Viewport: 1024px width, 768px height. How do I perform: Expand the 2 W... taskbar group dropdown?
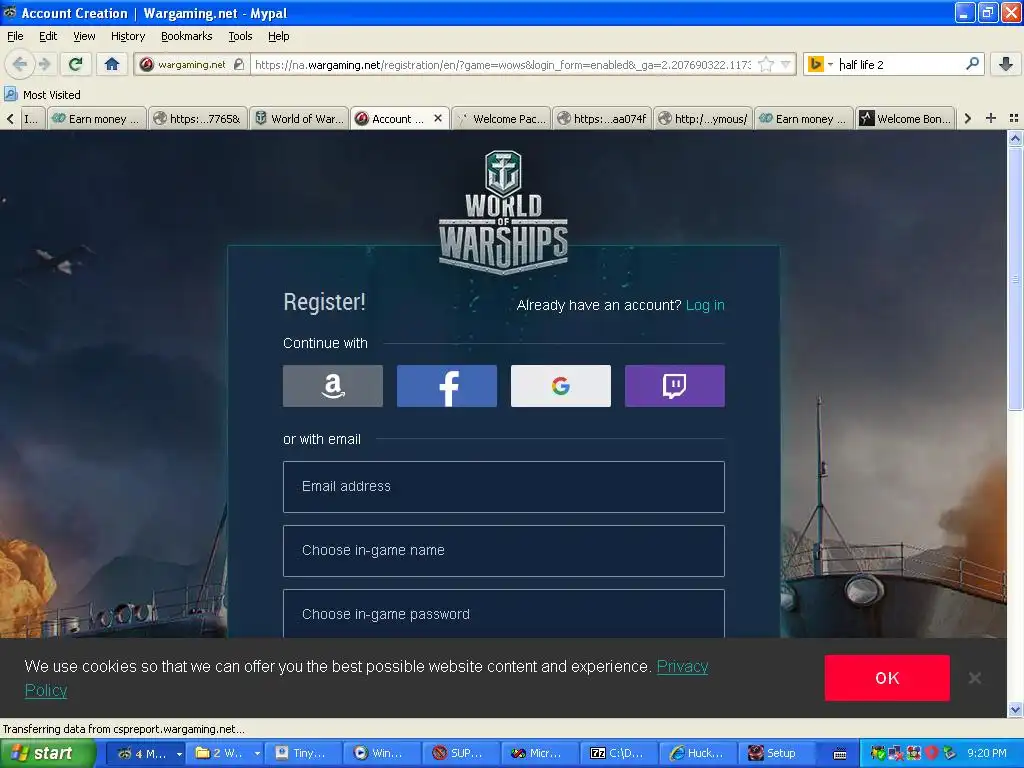coord(257,754)
